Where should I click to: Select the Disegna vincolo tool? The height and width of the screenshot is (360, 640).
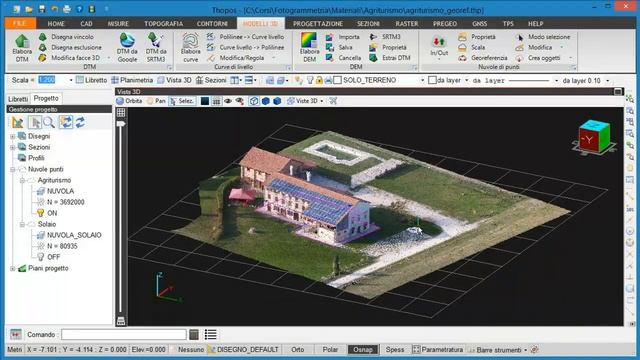tap(66, 37)
